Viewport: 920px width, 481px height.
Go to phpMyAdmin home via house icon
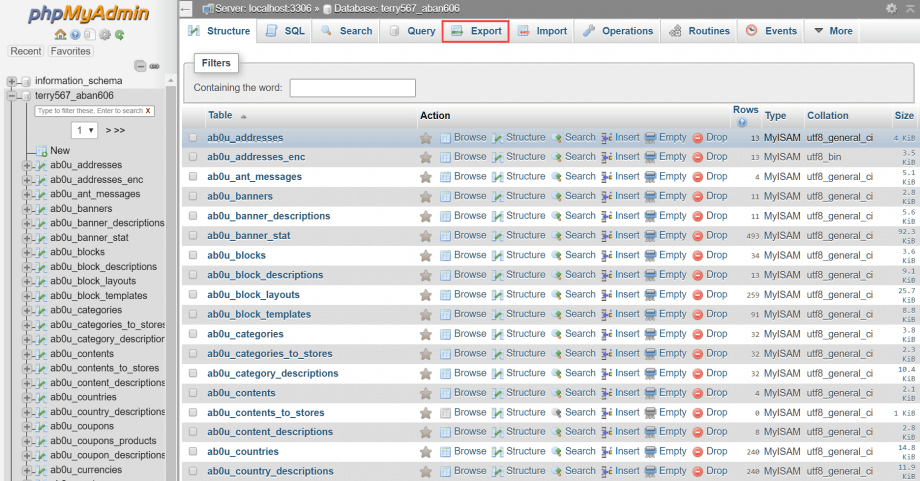(x=60, y=35)
